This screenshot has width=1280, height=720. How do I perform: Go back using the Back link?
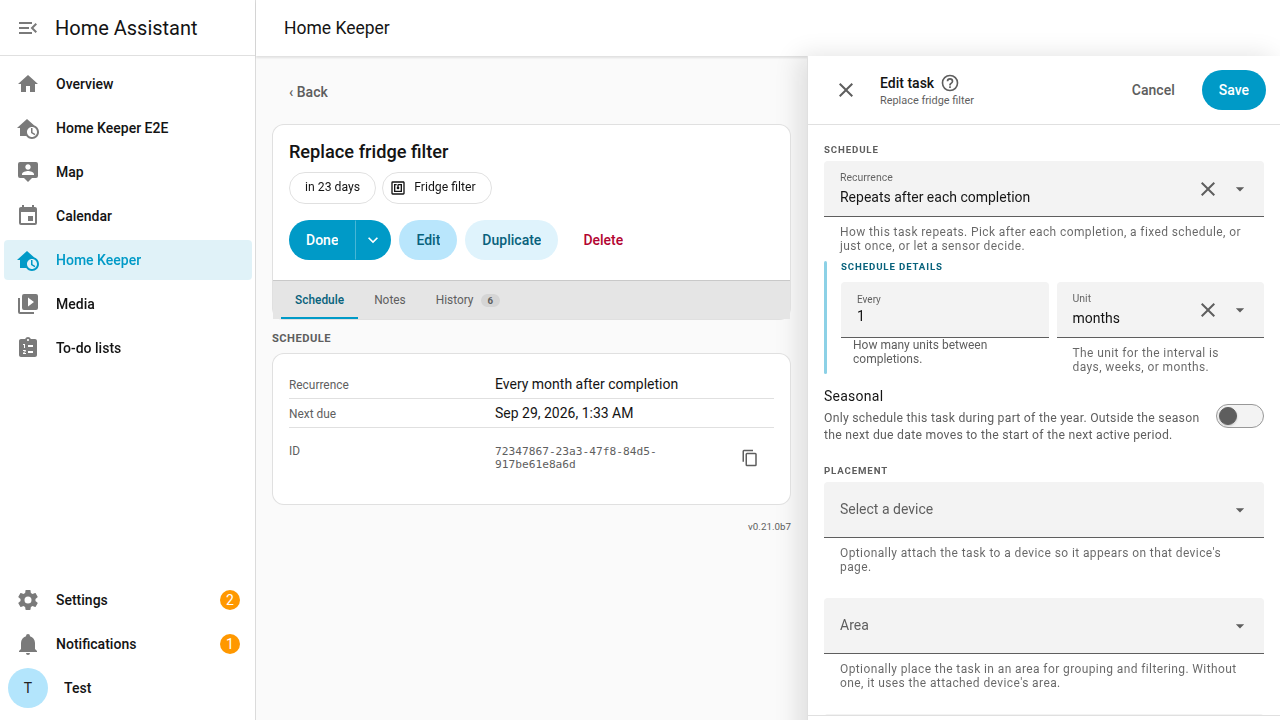(x=308, y=92)
